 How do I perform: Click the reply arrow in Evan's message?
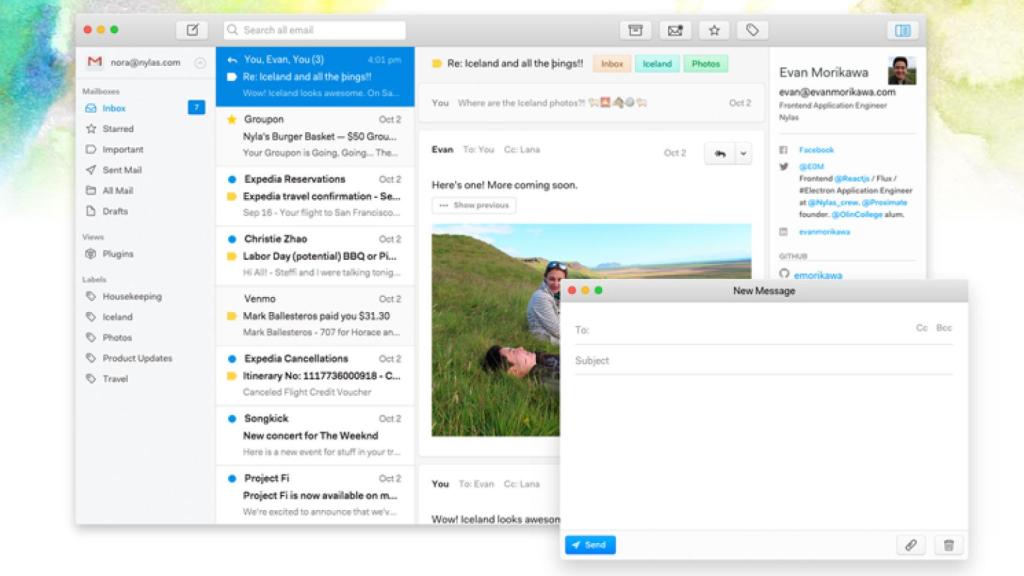coord(718,153)
